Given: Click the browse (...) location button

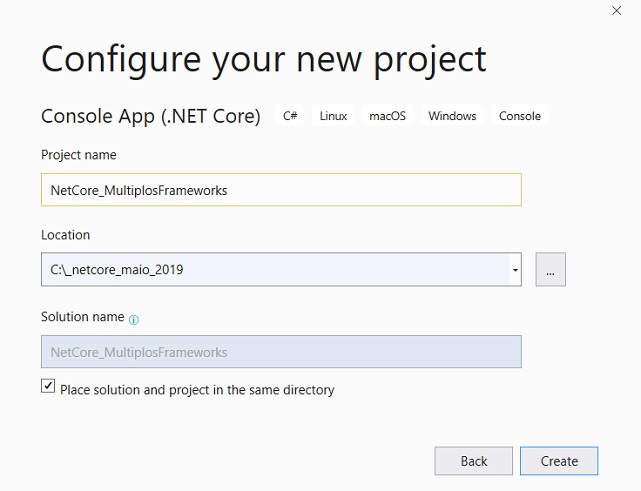Looking at the screenshot, I should point(551,269).
